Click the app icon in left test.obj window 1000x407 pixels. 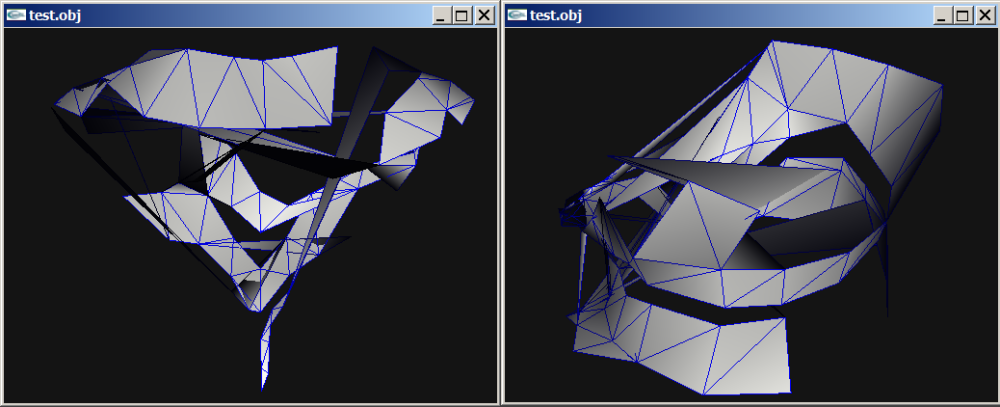(x=17, y=15)
